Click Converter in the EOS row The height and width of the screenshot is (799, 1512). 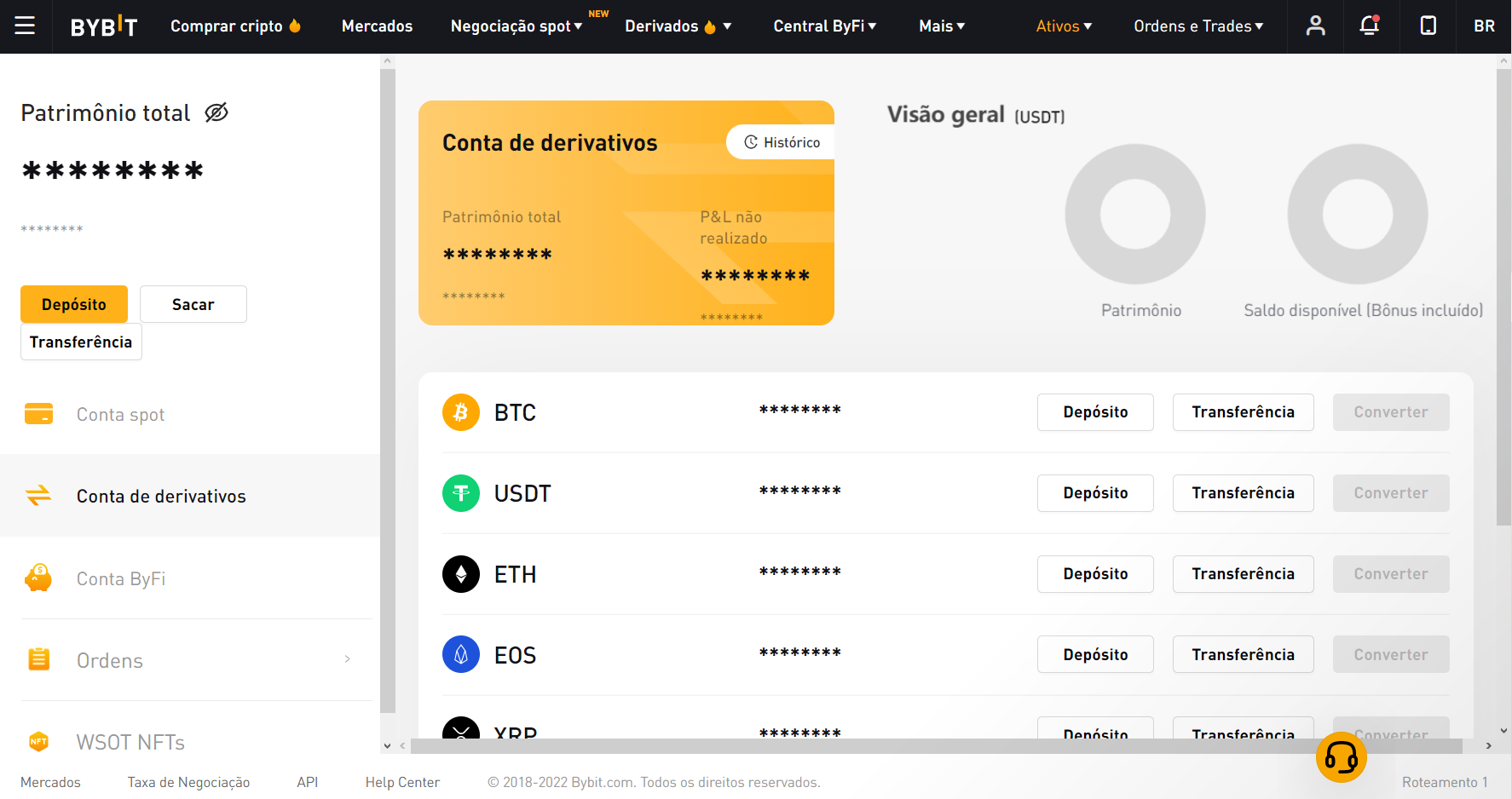(x=1391, y=654)
